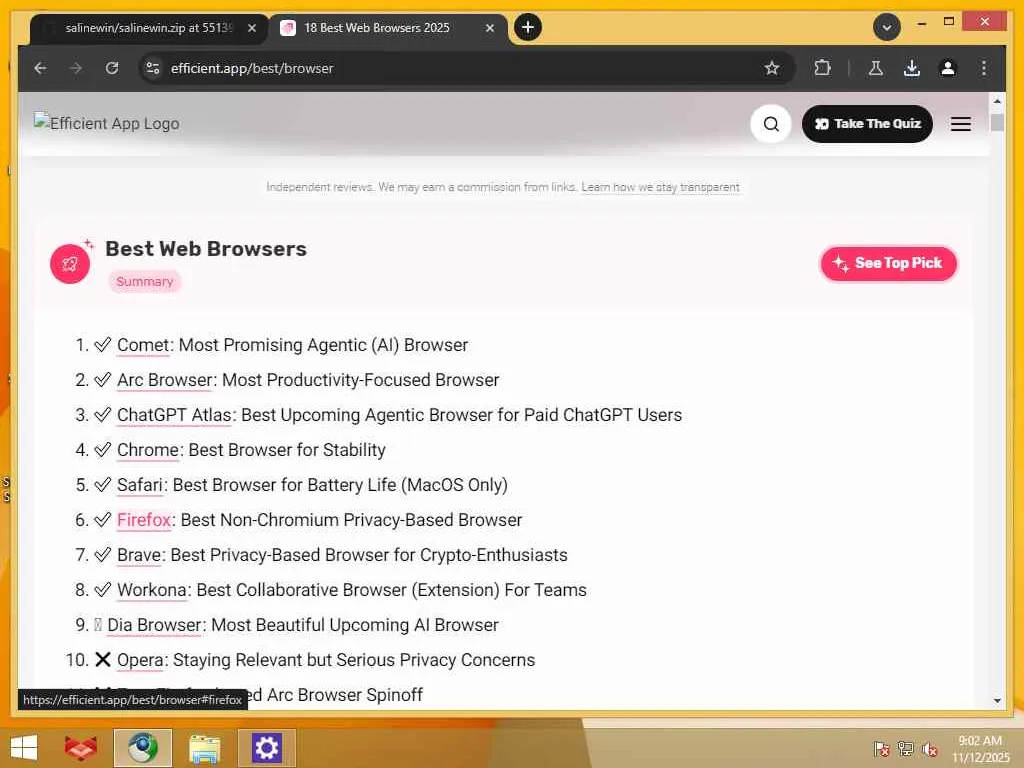View site information icon in address bar
The image size is (1024, 768).
(153, 68)
